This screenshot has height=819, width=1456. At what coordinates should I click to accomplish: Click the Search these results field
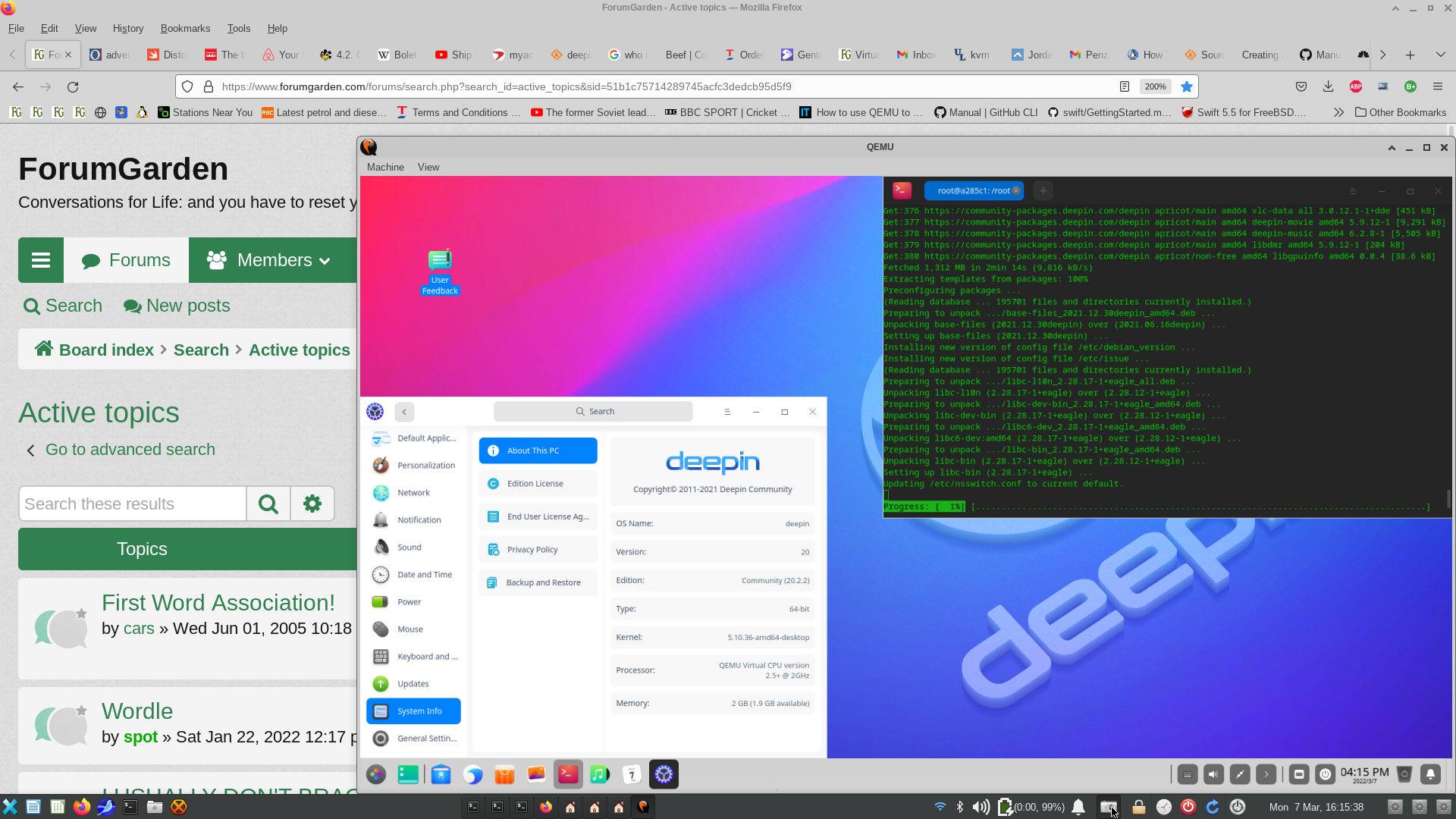coord(133,504)
